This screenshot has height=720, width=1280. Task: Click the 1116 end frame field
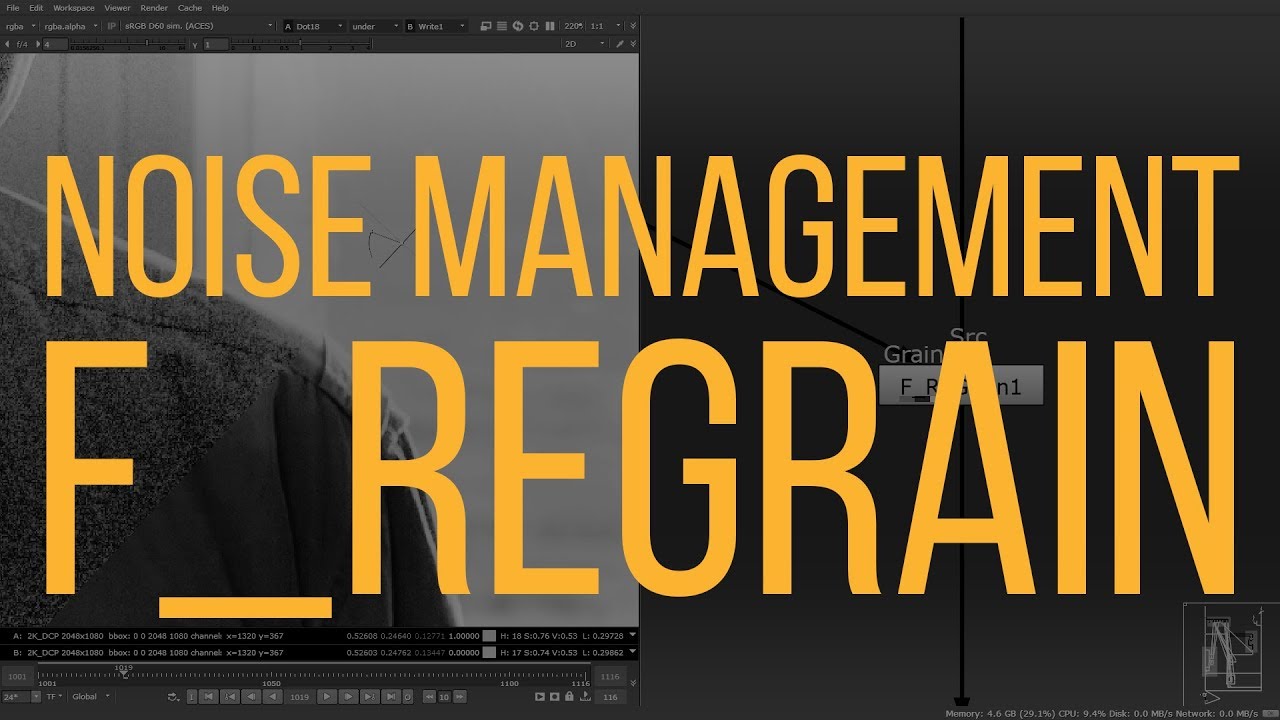610,677
